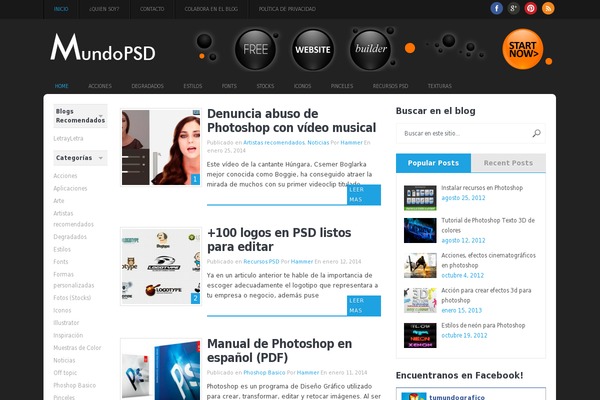Open tumundografico Facebook page link
This screenshot has height=400, width=600.
point(457,397)
